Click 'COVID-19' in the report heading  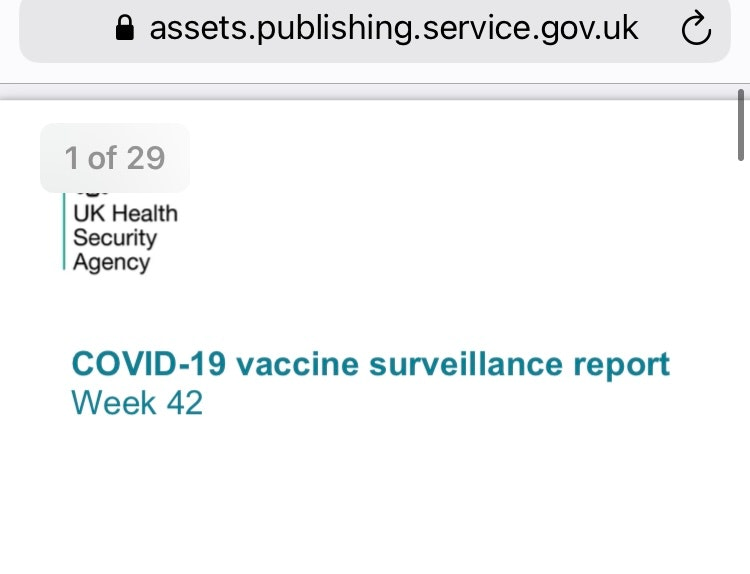(x=149, y=364)
